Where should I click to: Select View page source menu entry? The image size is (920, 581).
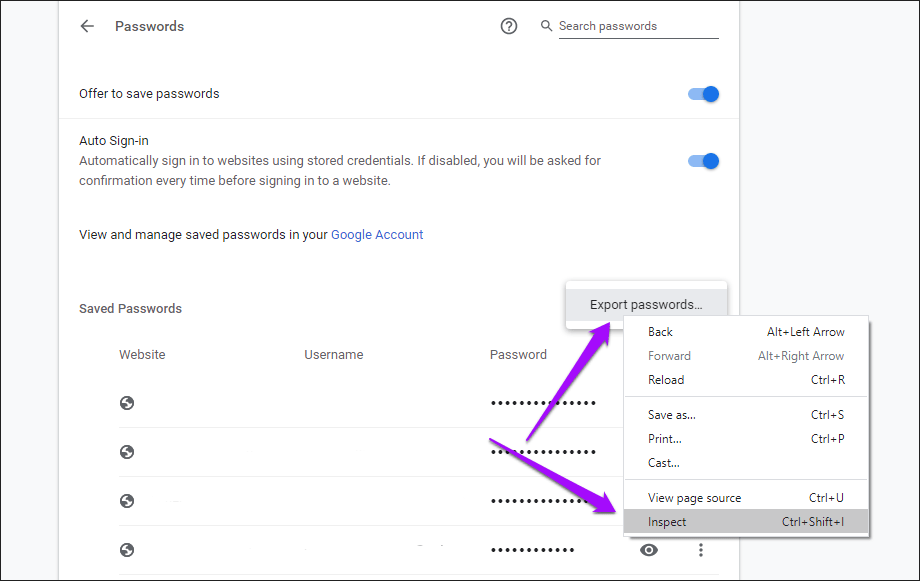point(694,498)
